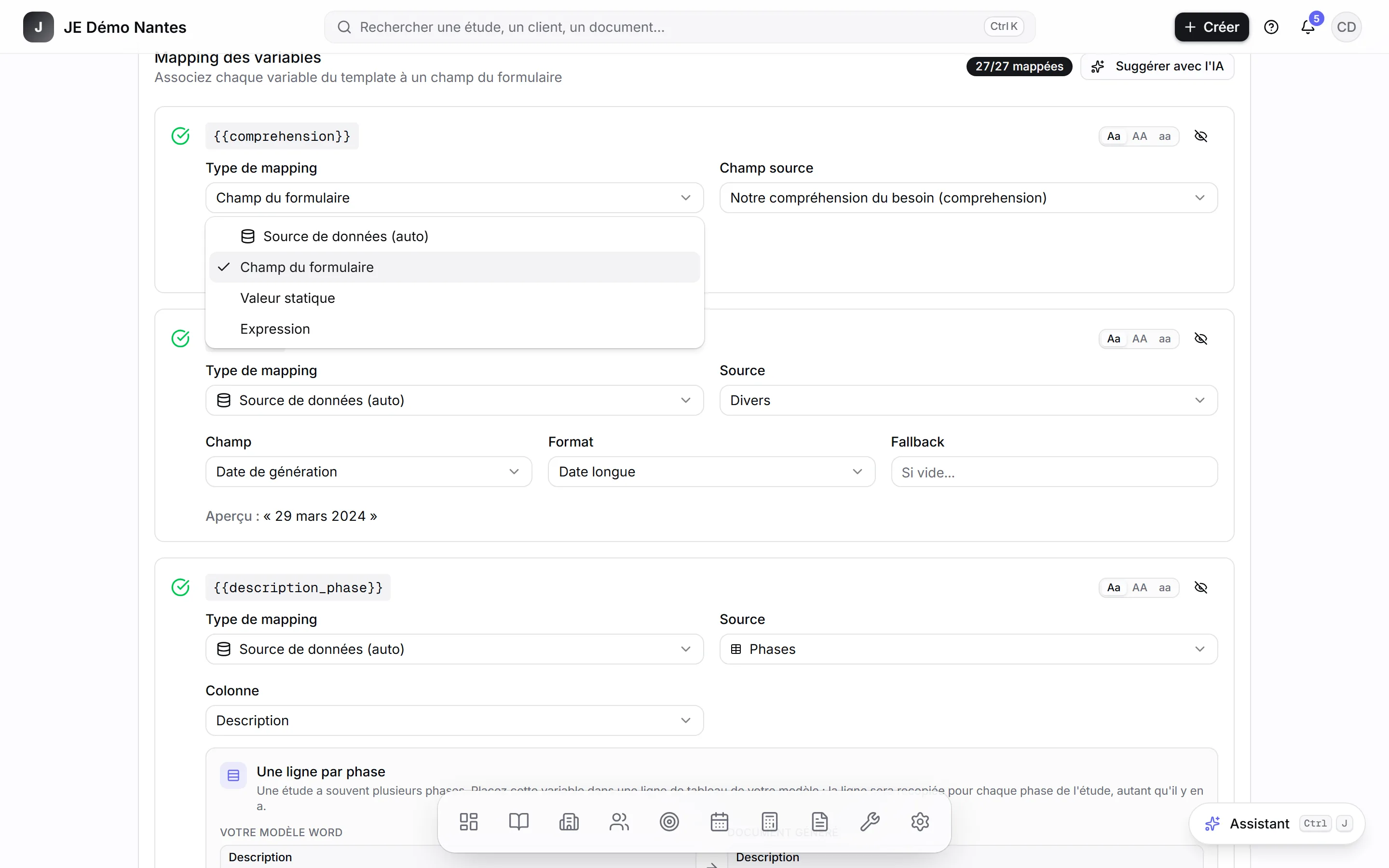Click the Aperçu text « 29 mars 2024 »
Screen dimensions: 1389x868
(x=320, y=516)
